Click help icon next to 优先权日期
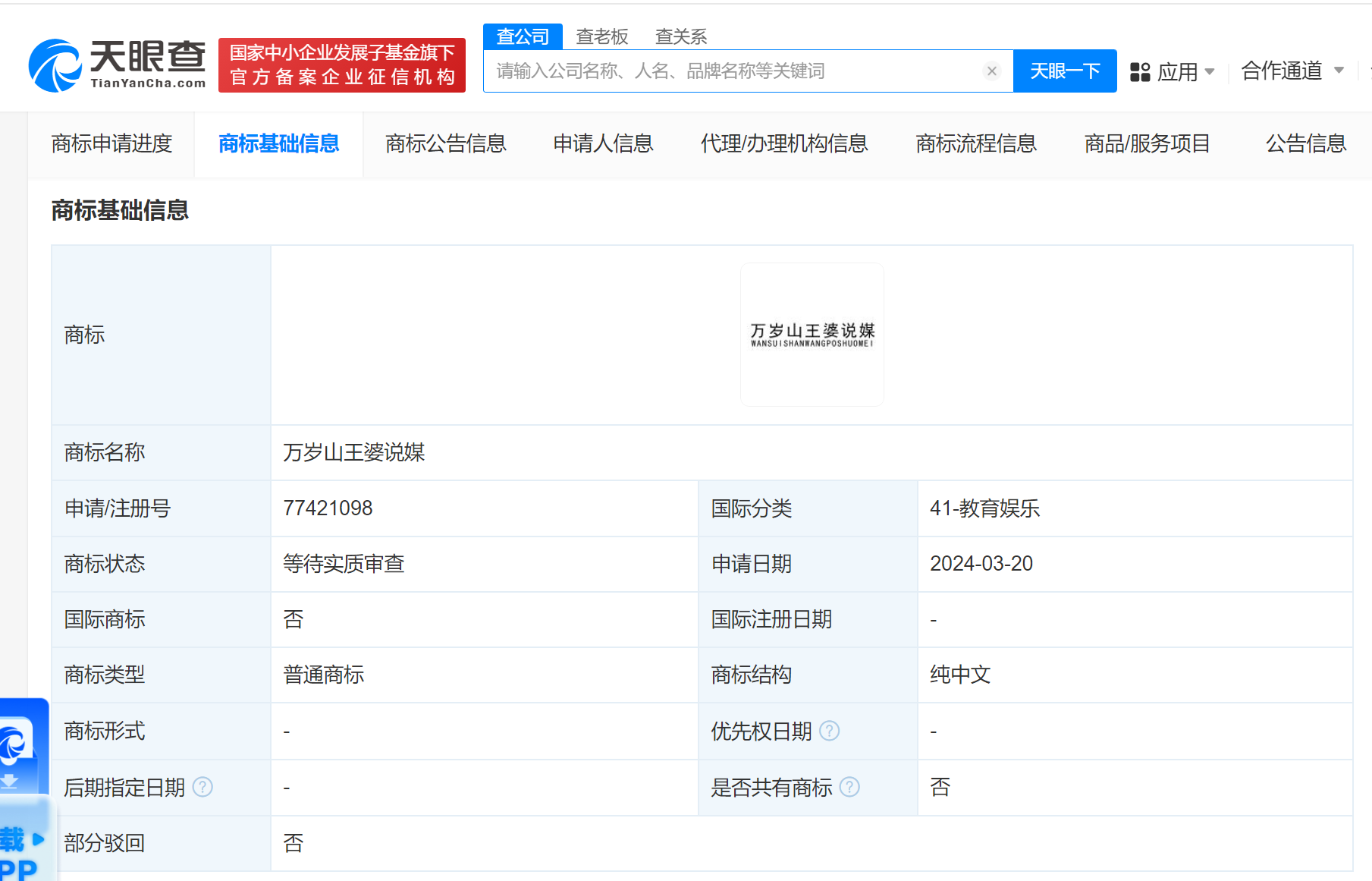 pyautogui.click(x=830, y=731)
